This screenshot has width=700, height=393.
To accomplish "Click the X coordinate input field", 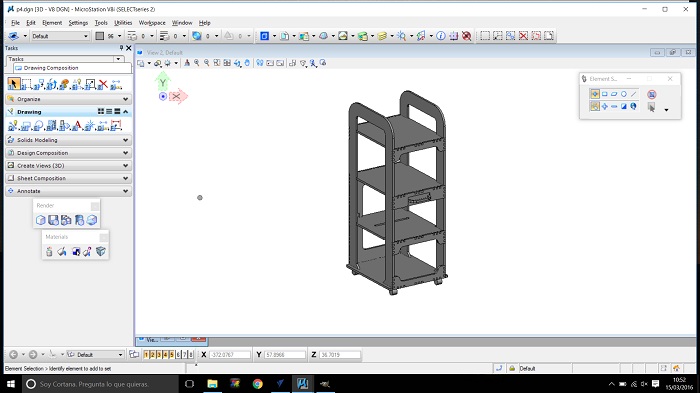I will 230,355.
